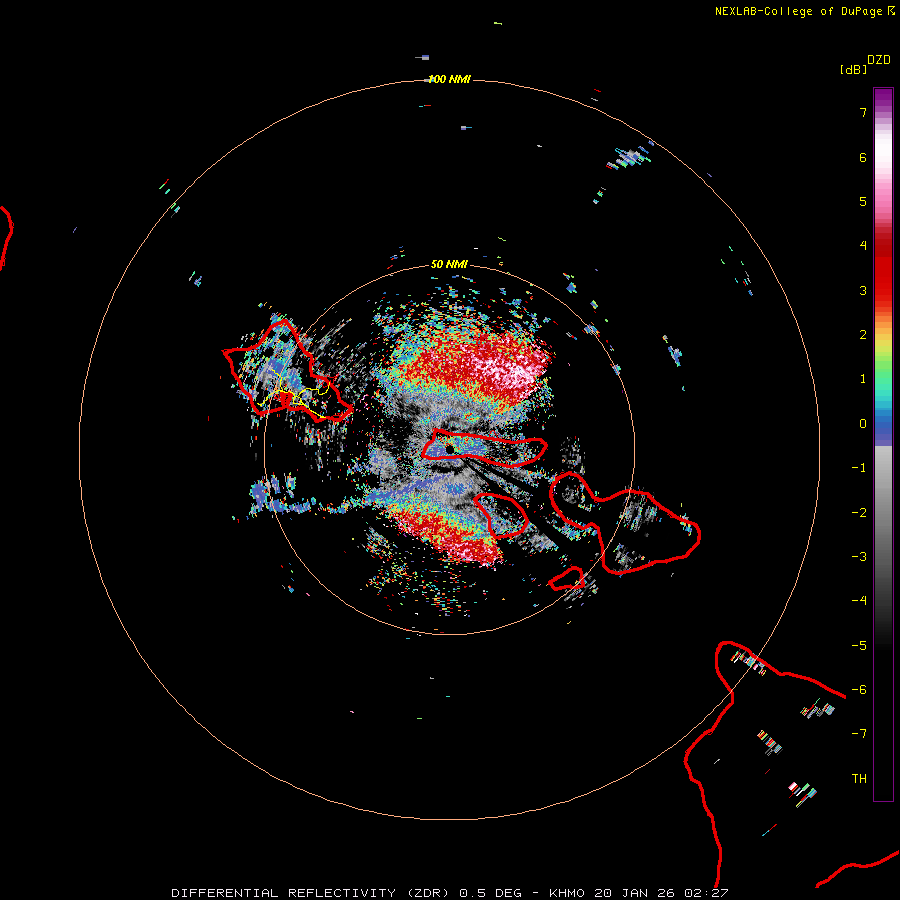Click the 3 value on color scale
This screenshot has width=900, height=900.
coord(863,290)
